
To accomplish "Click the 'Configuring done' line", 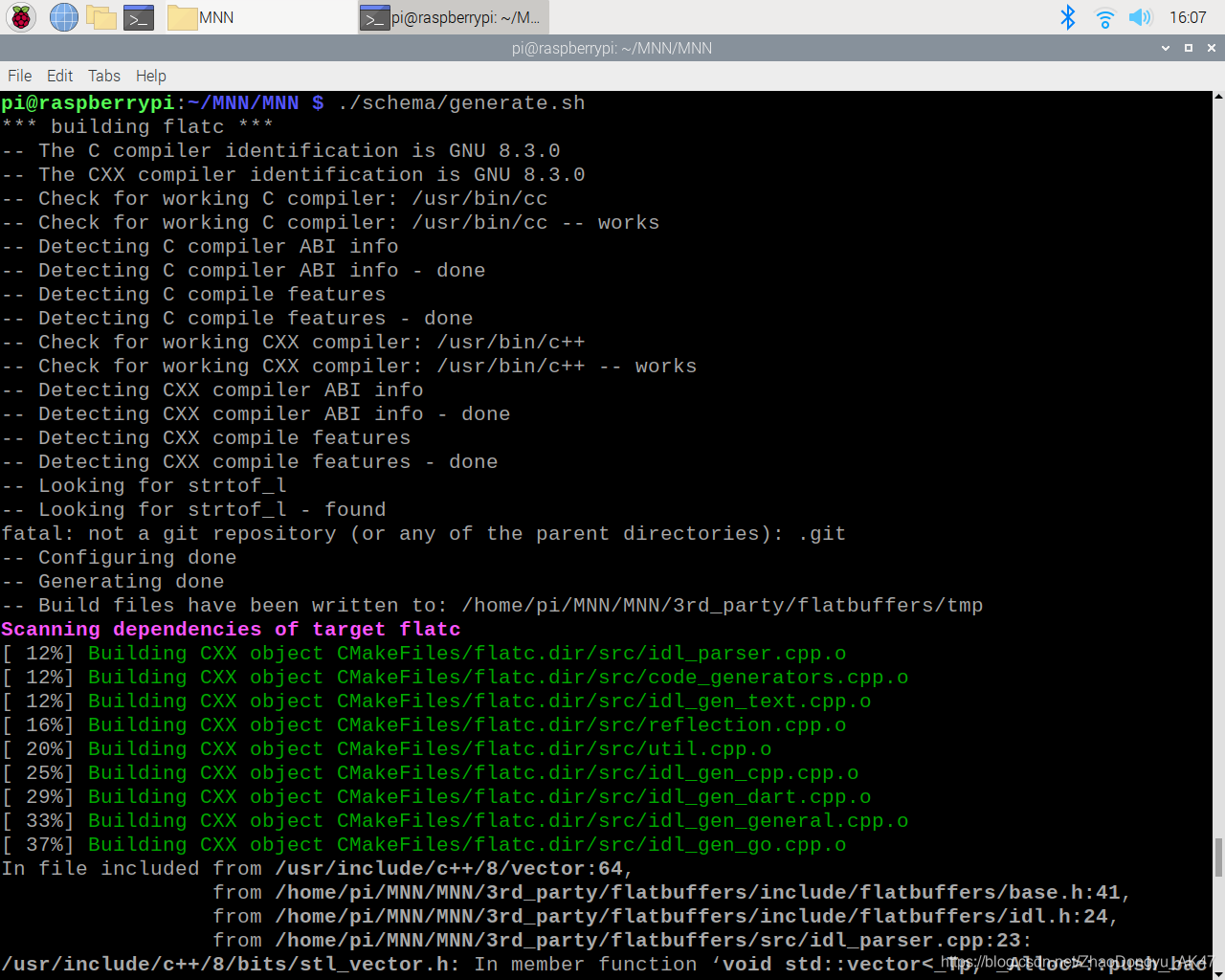I will [x=120, y=558].
